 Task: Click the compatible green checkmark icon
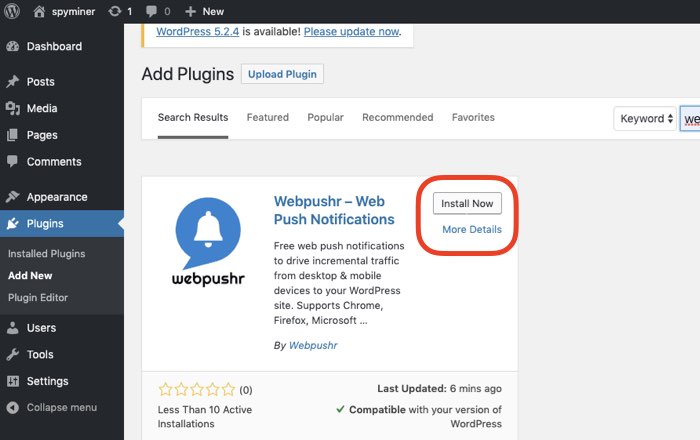340,409
